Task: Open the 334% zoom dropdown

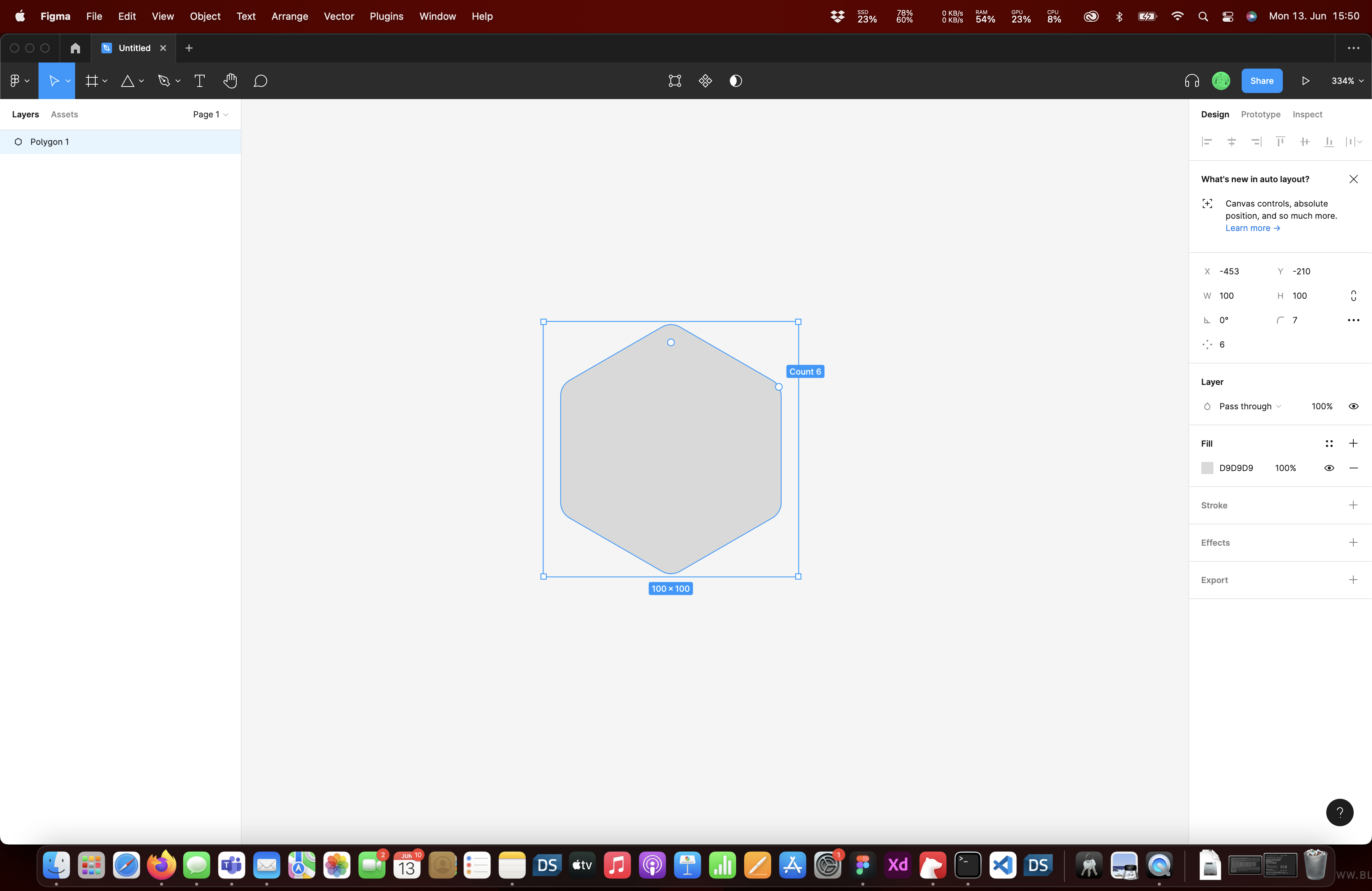Action: [x=1347, y=81]
